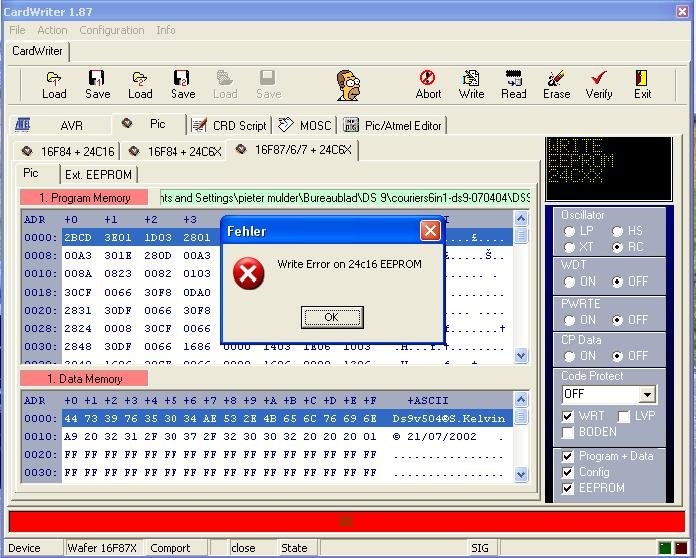Open the AVR Atmel tab
Viewport: 696px width, 558px height.
tap(60, 125)
